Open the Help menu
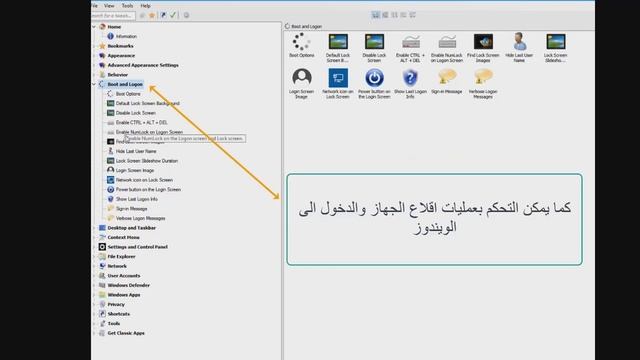Image resolution: width=640 pixels, height=360 pixels. pos(145,6)
